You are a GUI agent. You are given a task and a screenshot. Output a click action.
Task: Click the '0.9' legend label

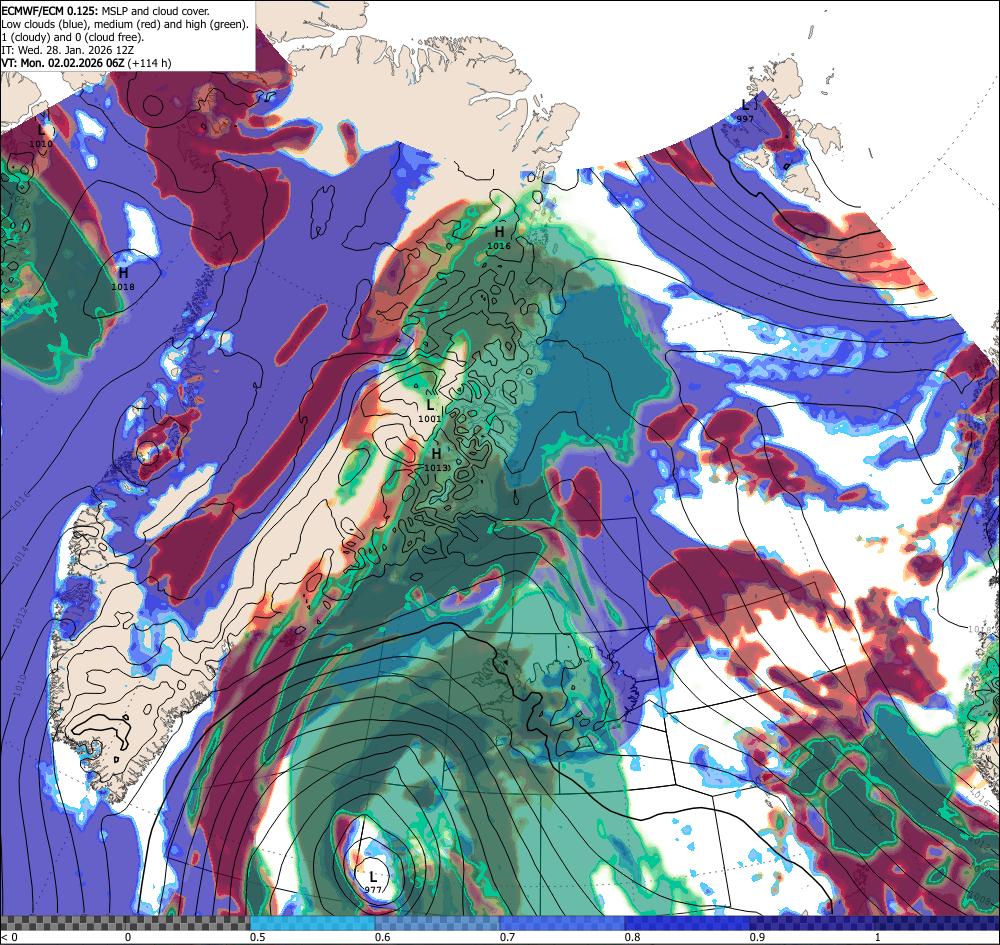click(x=757, y=937)
